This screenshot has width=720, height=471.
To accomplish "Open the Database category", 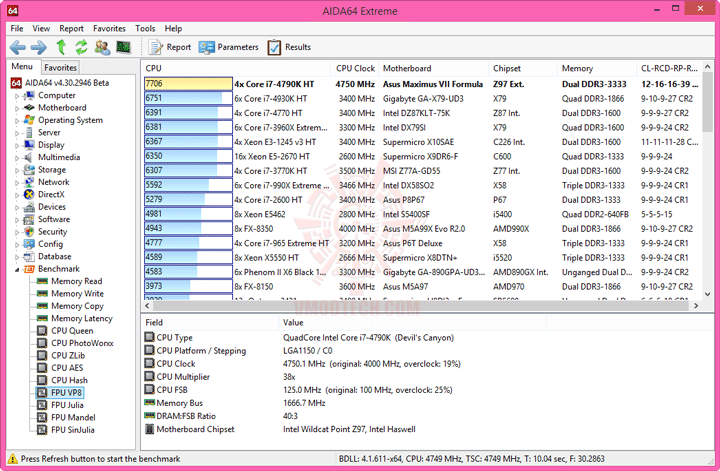I will tap(55, 257).
